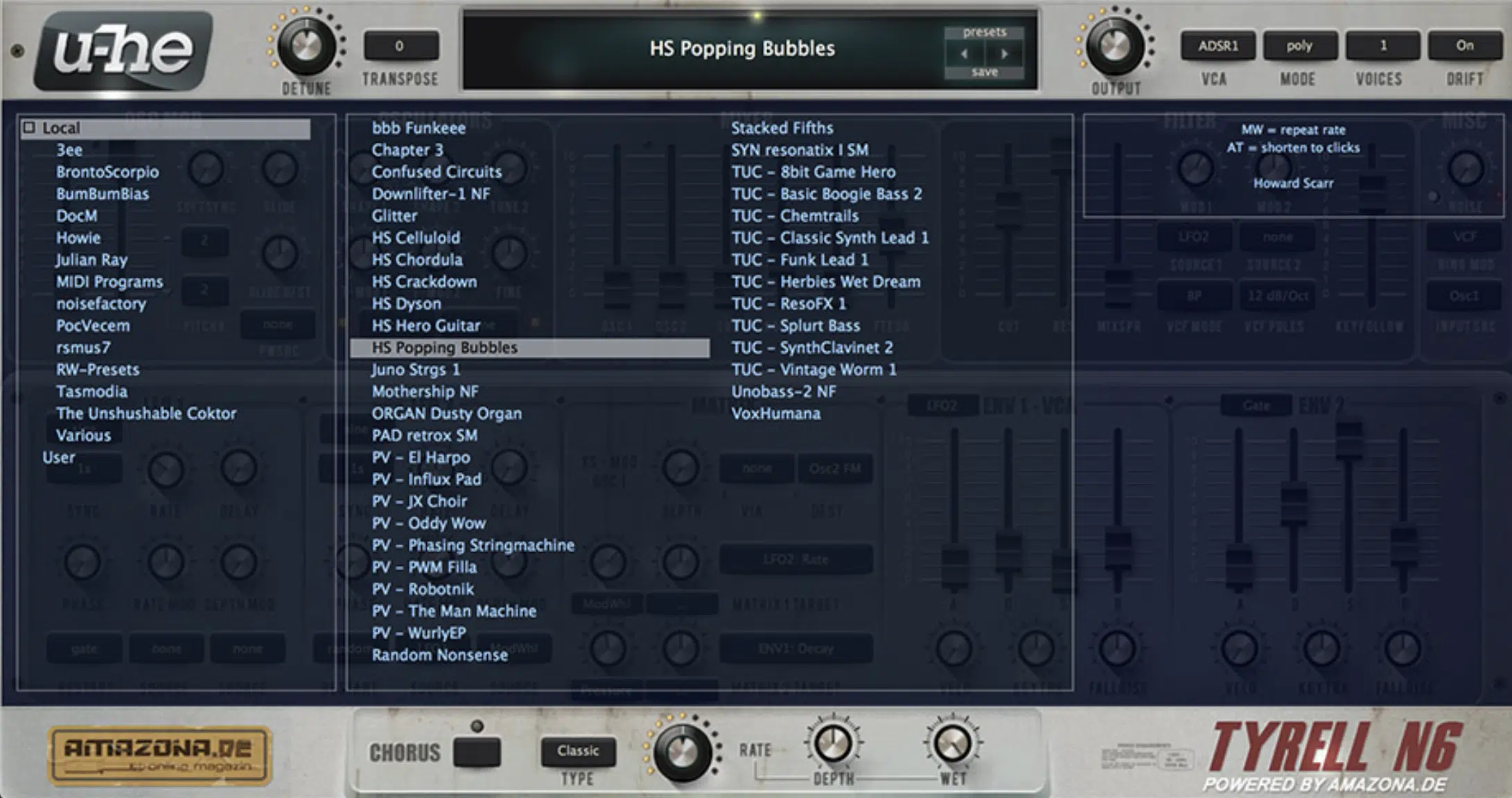Open the chorus TYPE Classic selector

click(x=578, y=751)
